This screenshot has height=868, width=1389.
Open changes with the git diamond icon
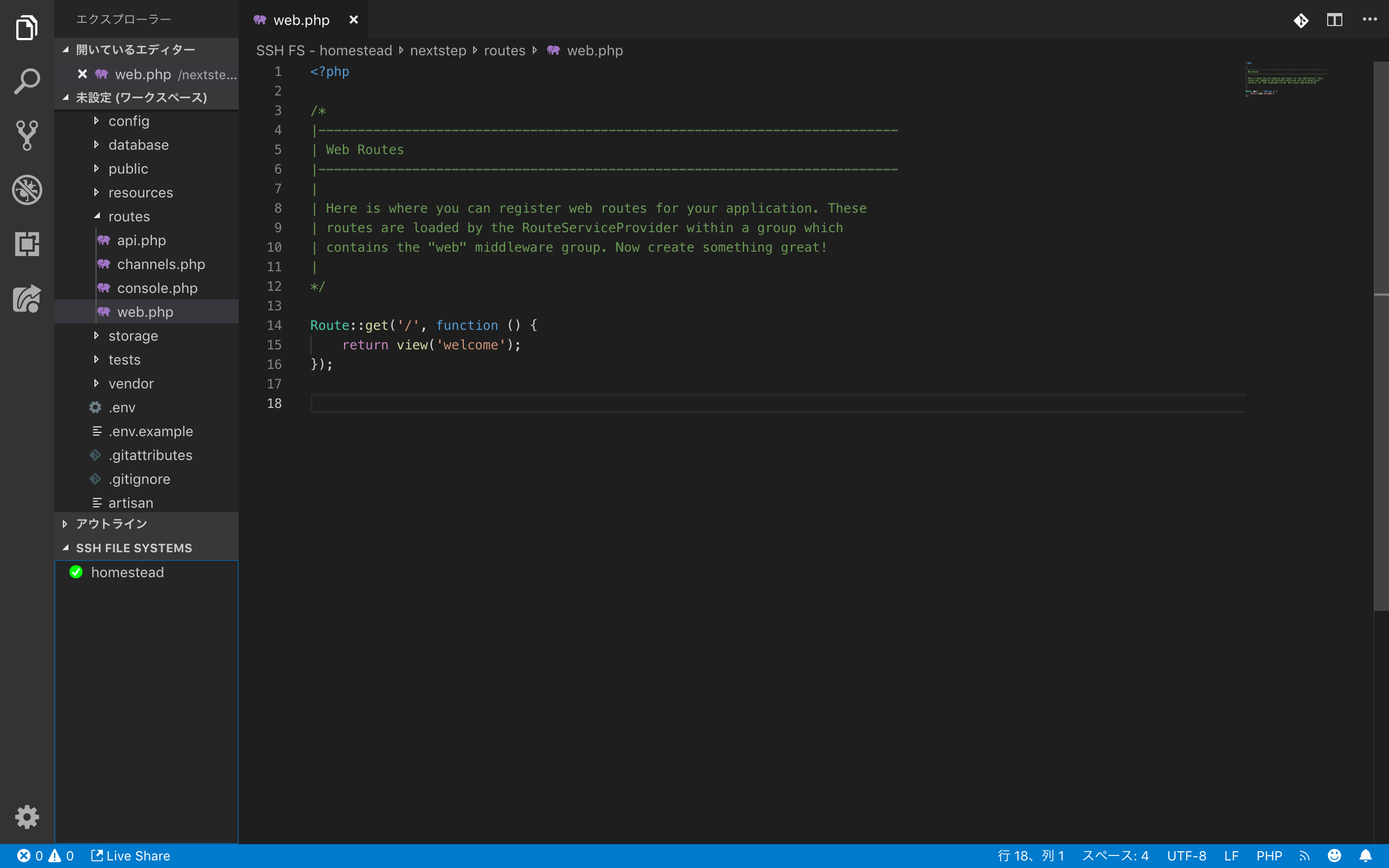click(1301, 20)
